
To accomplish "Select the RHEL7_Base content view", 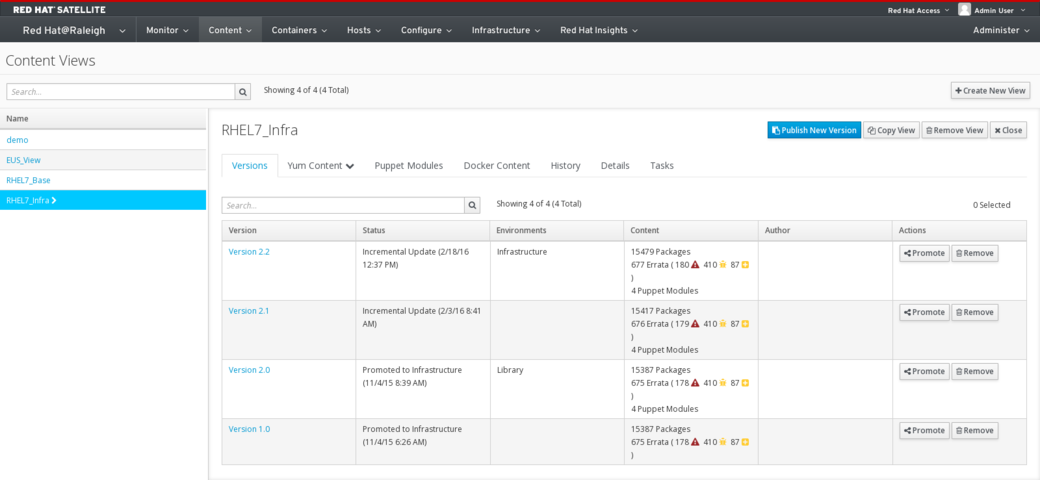I will coord(28,180).
